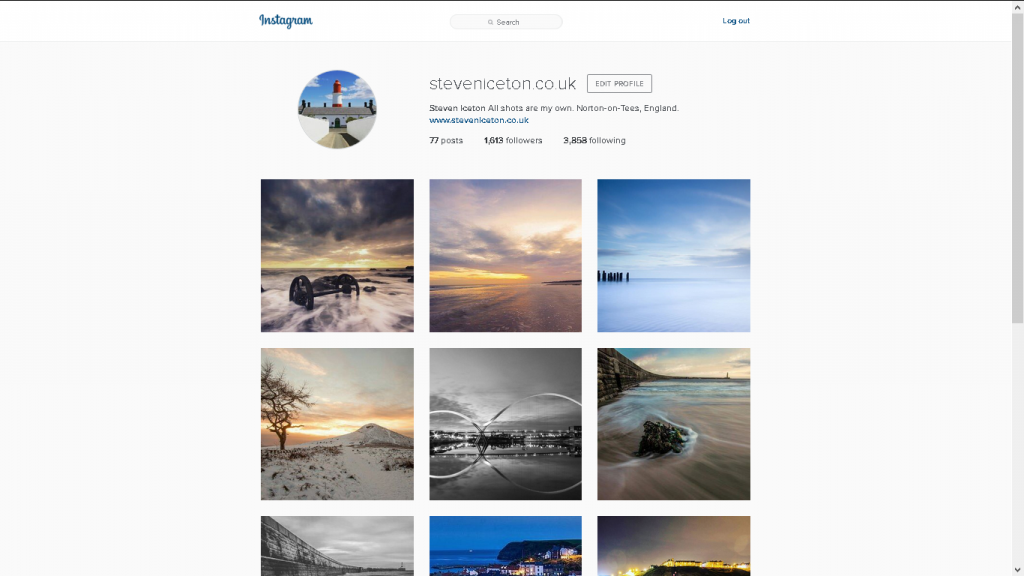Open the blue sea groynes photo
This screenshot has width=1024, height=576.
click(x=673, y=255)
